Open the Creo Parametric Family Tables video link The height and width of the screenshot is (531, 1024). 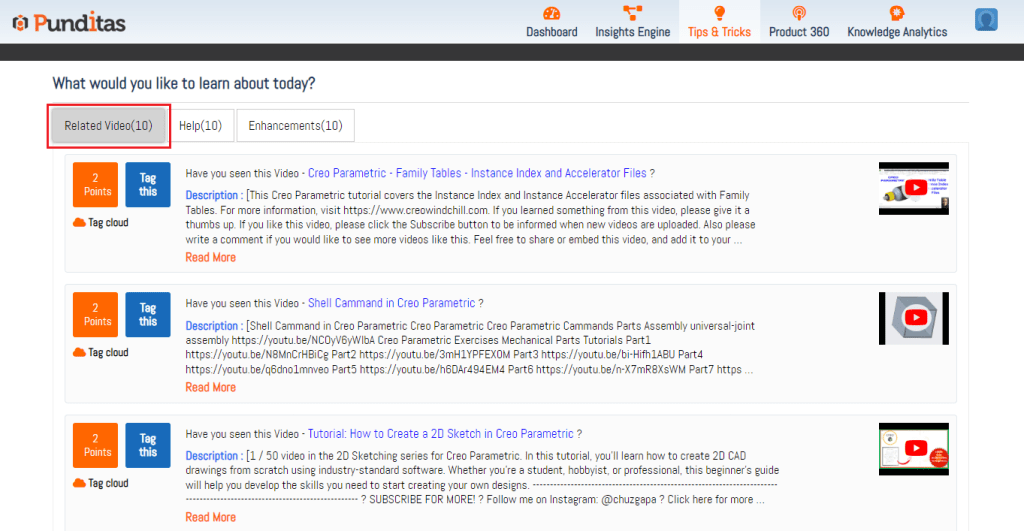[x=477, y=173]
